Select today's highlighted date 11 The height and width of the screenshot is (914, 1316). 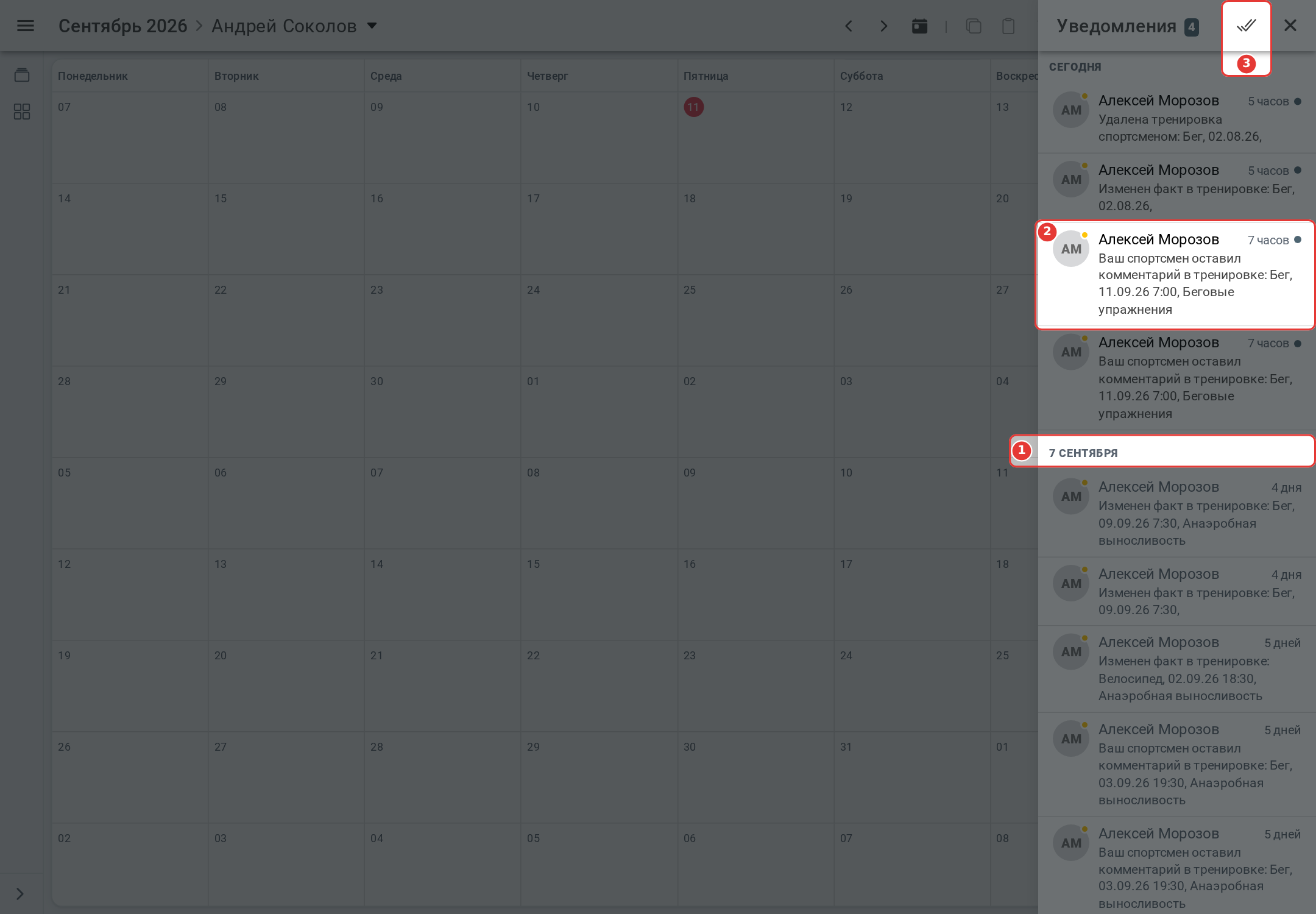pyautogui.click(x=693, y=107)
